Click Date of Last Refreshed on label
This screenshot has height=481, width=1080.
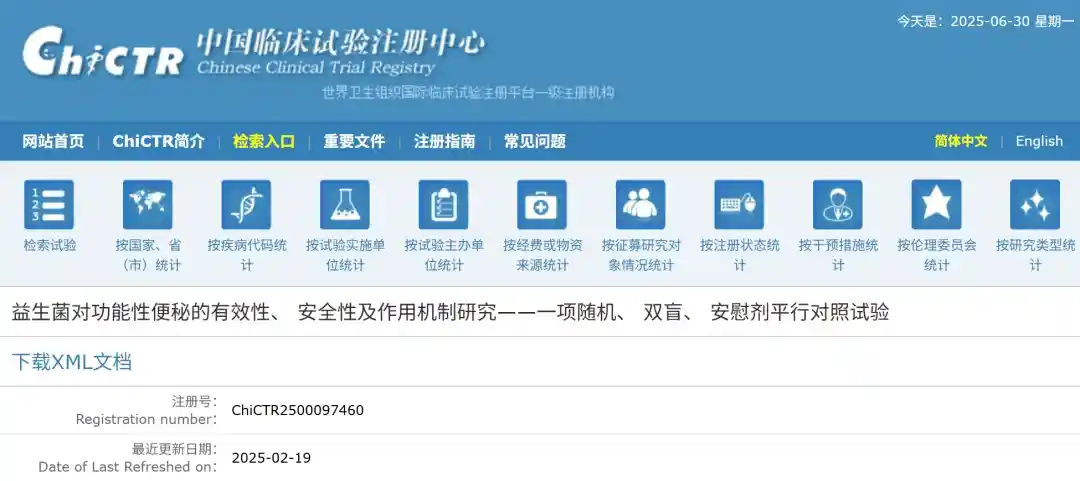pyautogui.click(x=127, y=458)
